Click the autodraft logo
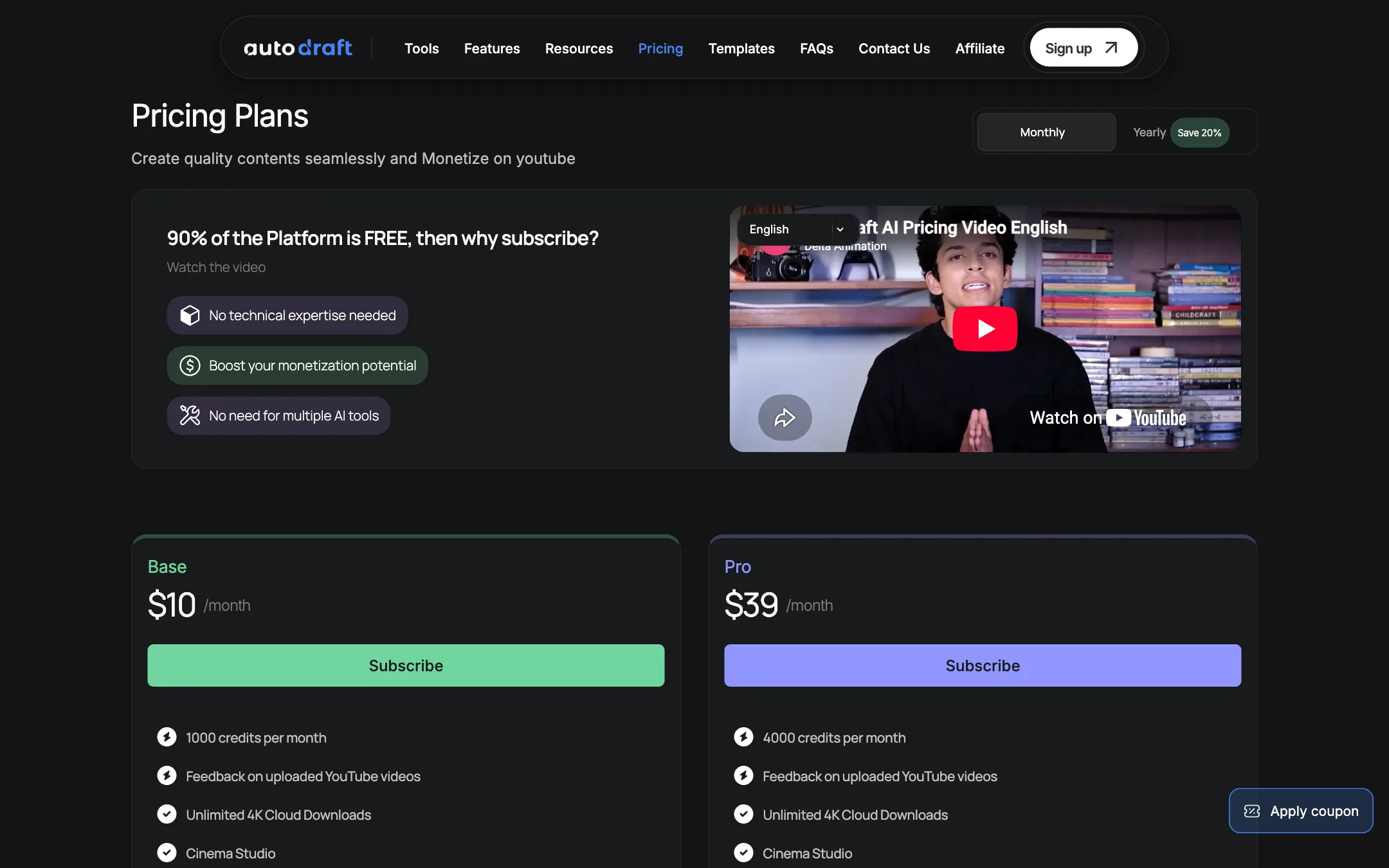 (298, 48)
